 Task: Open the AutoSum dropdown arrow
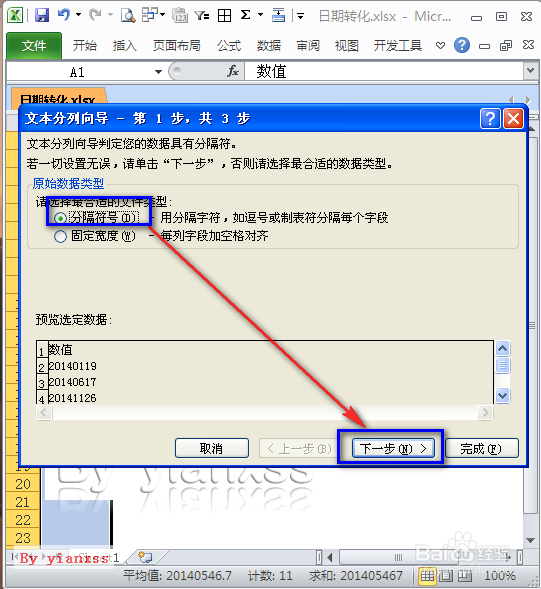pos(260,15)
